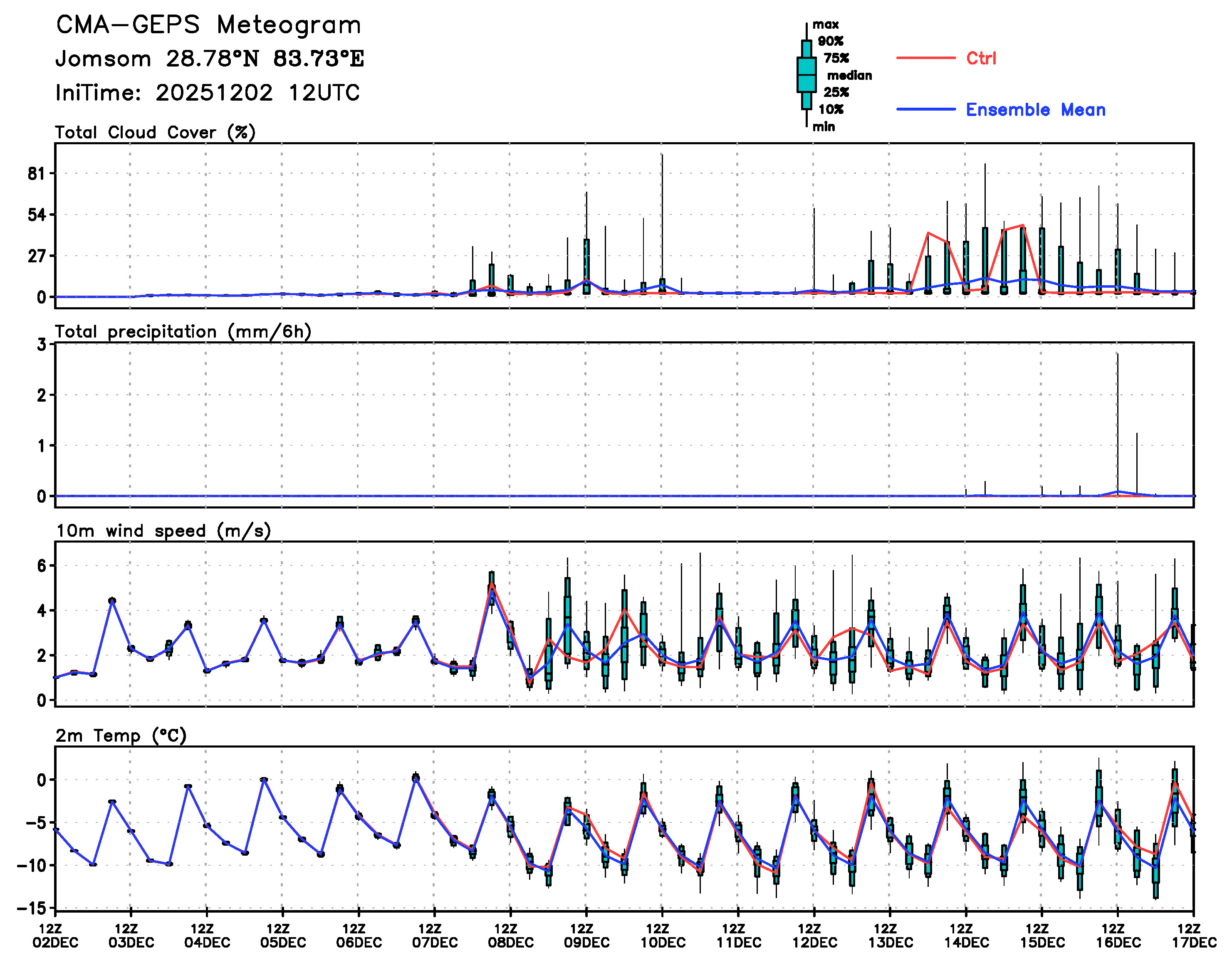Screen dimensions: 1232x965
Task: Click the Total precipitation panel title
Action: tap(183, 332)
